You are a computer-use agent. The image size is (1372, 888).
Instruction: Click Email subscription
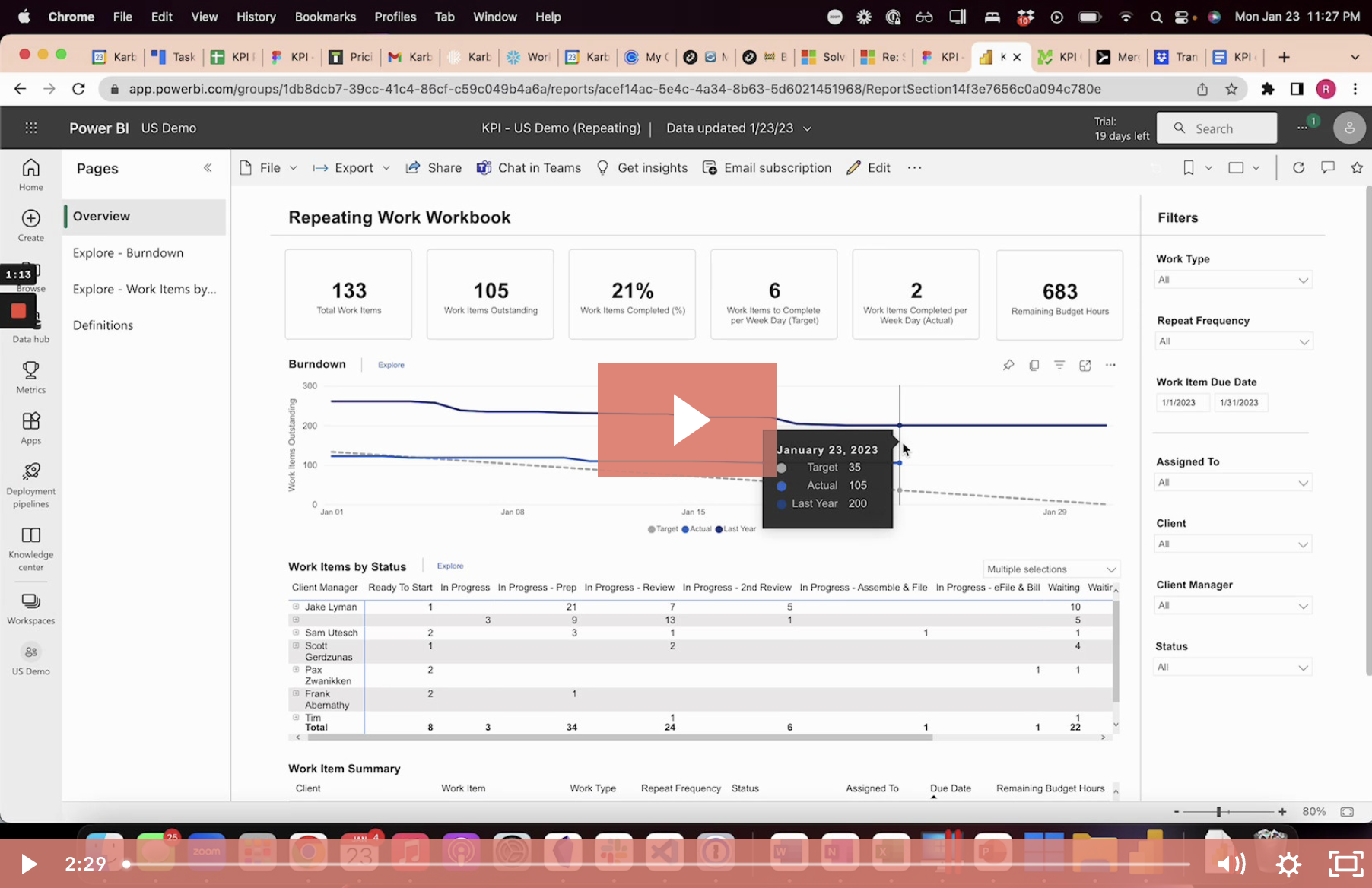(767, 167)
